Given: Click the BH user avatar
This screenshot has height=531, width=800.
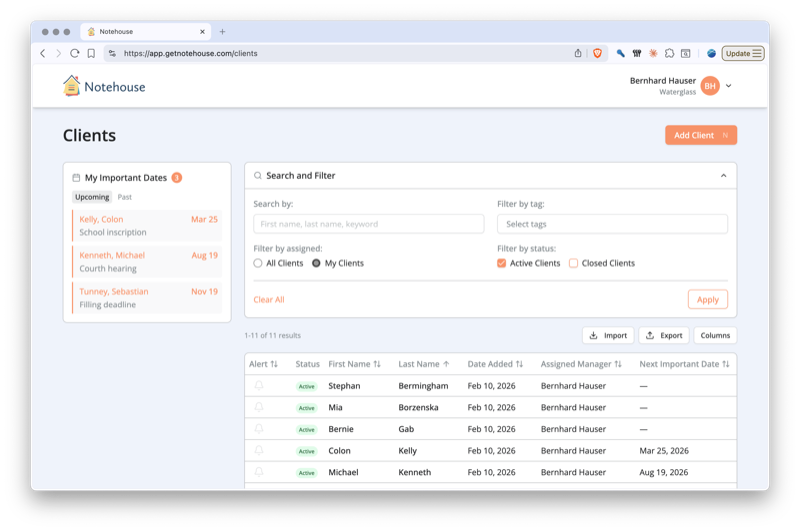Looking at the screenshot, I should (710, 86).
